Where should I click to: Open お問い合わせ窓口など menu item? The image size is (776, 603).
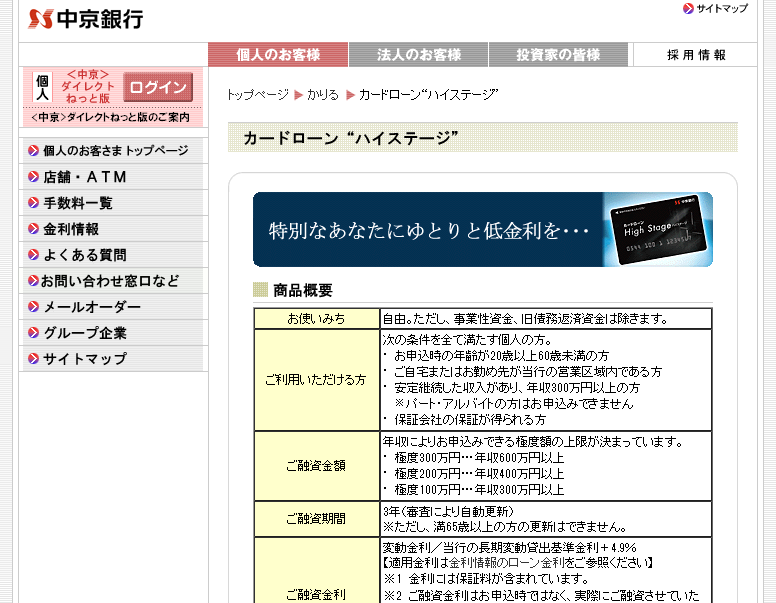coord(110,281)
